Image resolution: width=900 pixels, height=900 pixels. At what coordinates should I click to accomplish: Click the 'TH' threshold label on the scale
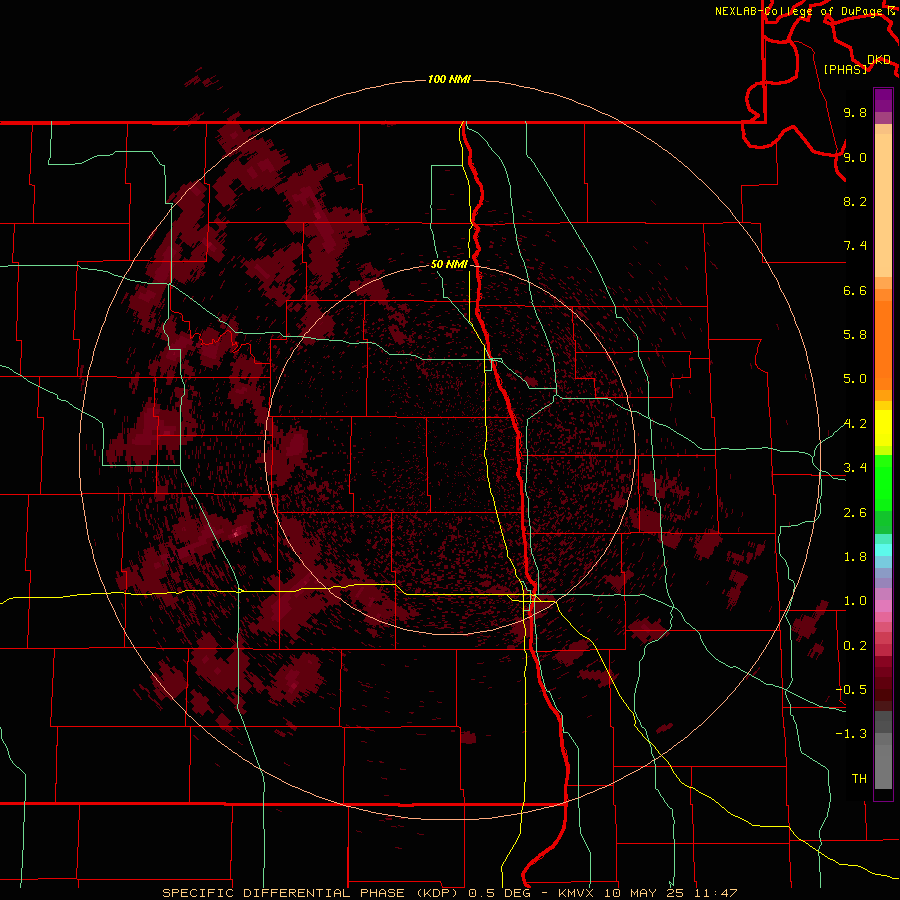click(x=859, y=779)
